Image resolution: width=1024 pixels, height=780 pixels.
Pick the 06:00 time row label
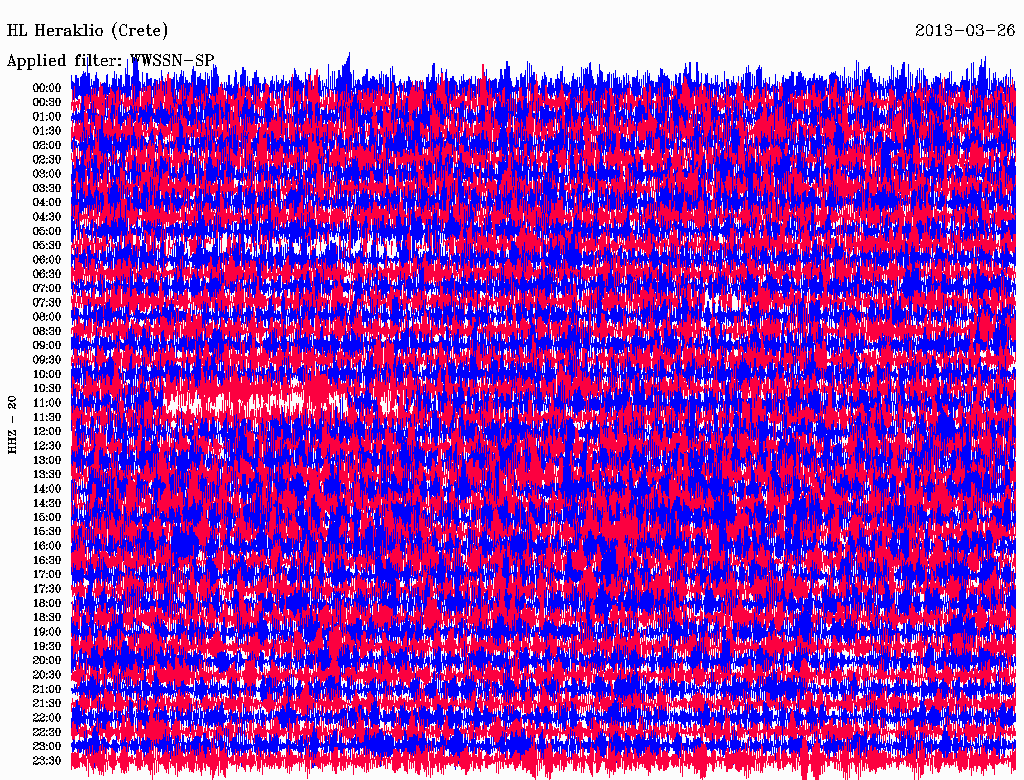click(47, 260)
